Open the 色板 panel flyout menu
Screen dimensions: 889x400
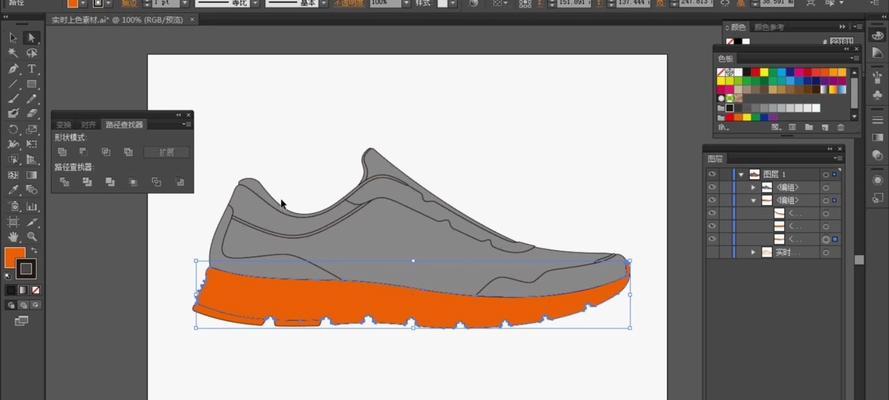click(x=853, y=58)
